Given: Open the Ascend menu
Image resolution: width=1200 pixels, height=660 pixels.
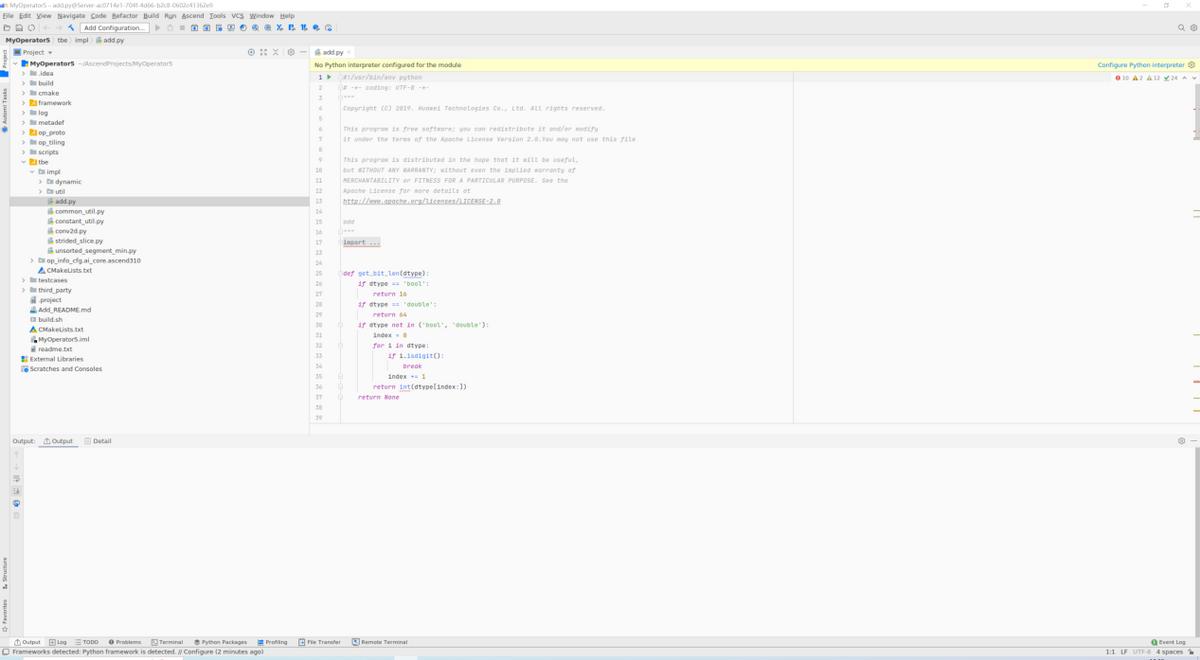Looking at the screenshot, I should point(192,16).
